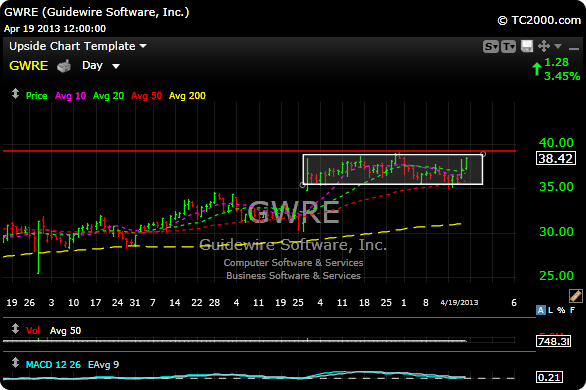Open the T dropdown button in toolbar

[508, 47]
